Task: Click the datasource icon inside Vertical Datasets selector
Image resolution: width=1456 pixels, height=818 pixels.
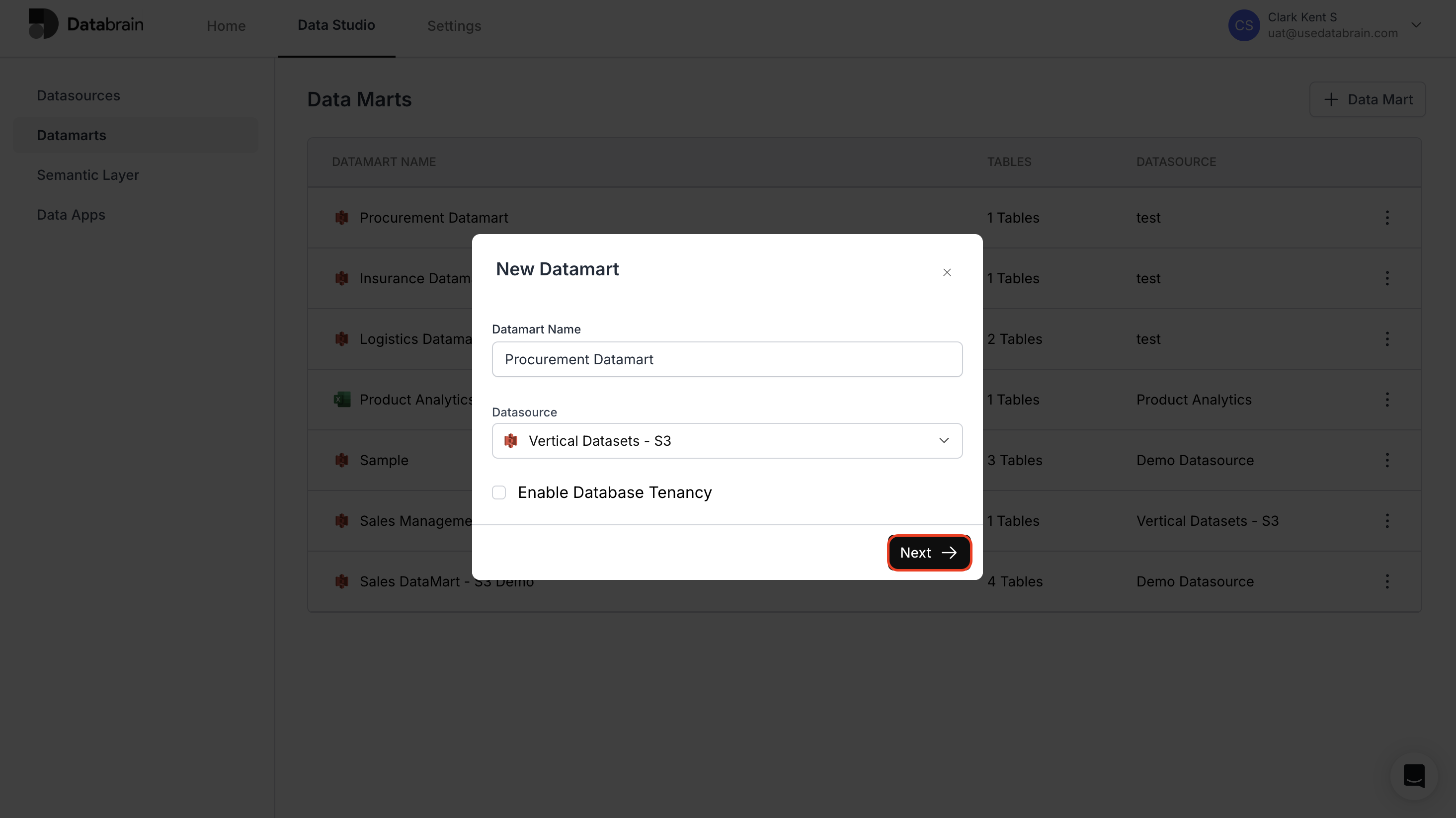Action: (x=510, y=441)
